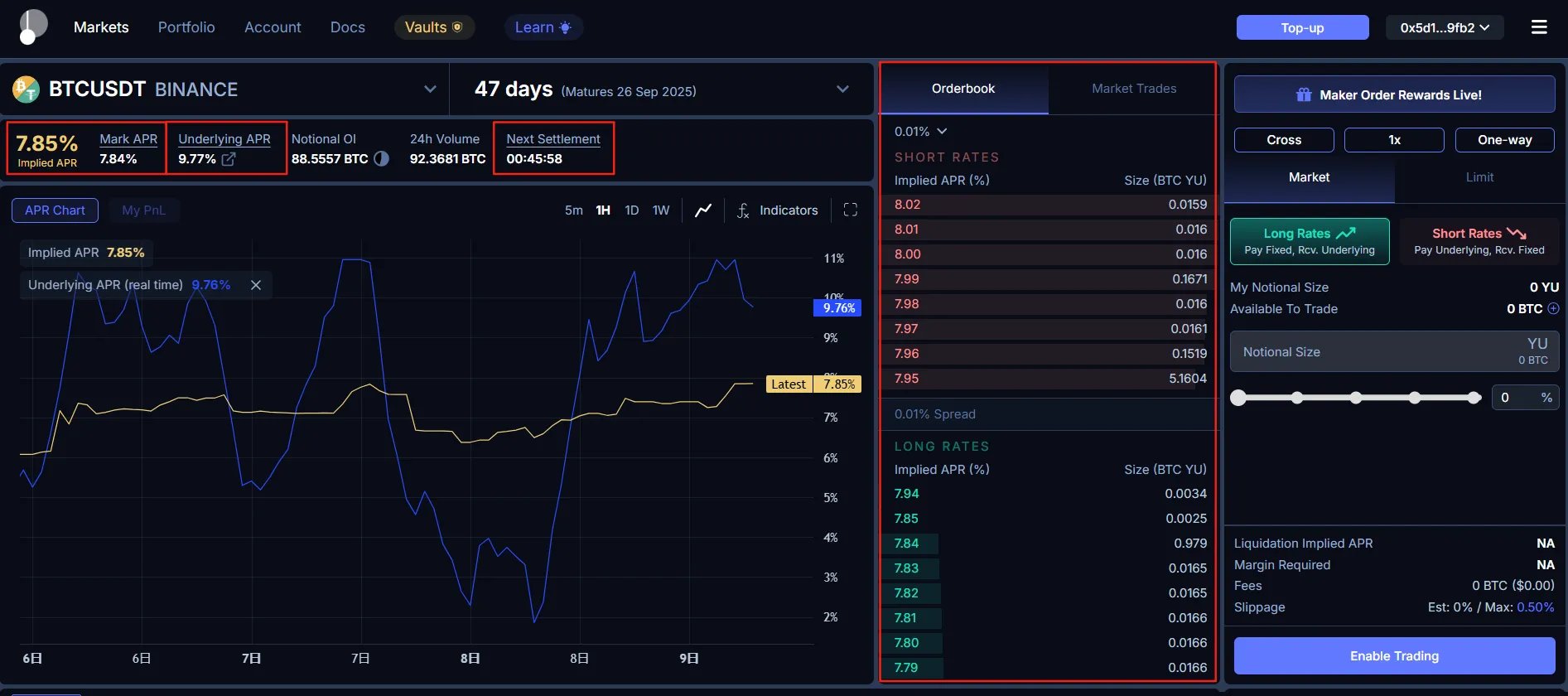
Task: Select the 8.02 short rate row
Action: (1049, 205)
